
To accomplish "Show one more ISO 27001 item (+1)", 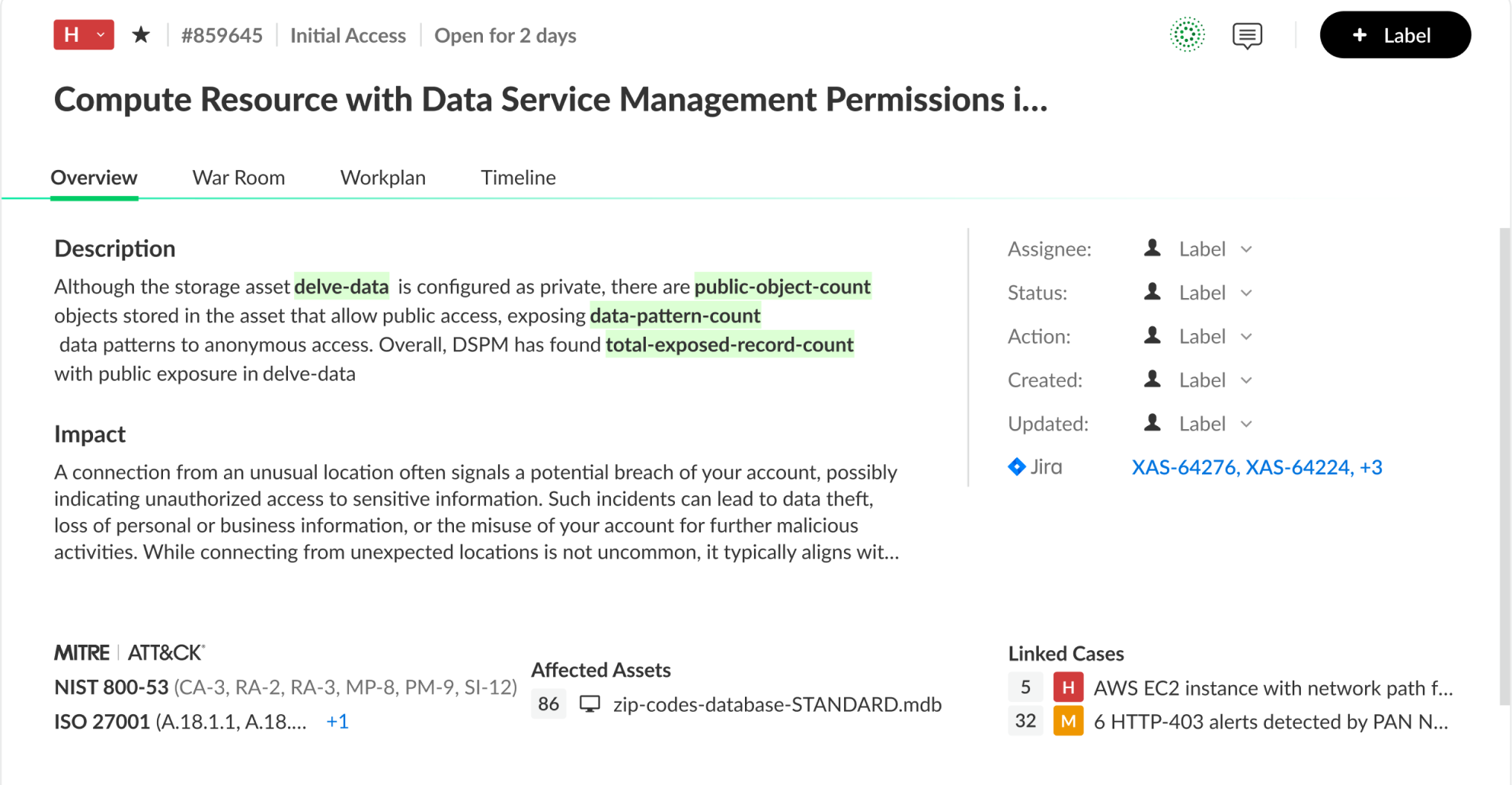I will click(x=337, y=722).
